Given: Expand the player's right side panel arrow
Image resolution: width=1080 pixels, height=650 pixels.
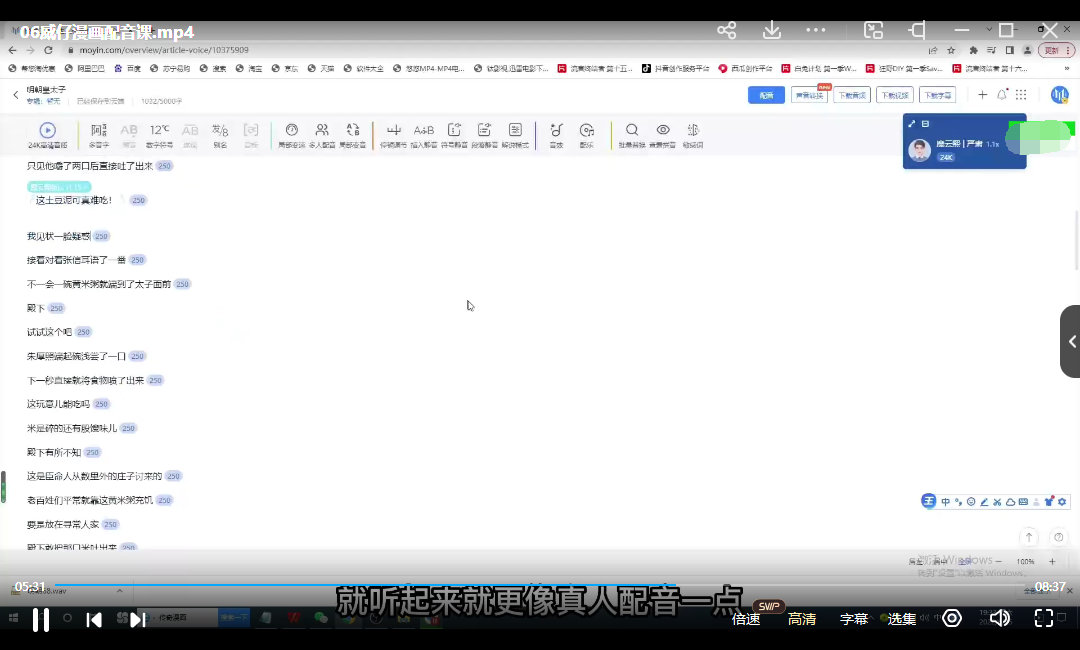Looking at the screenshot, I should pos(1072,342).
